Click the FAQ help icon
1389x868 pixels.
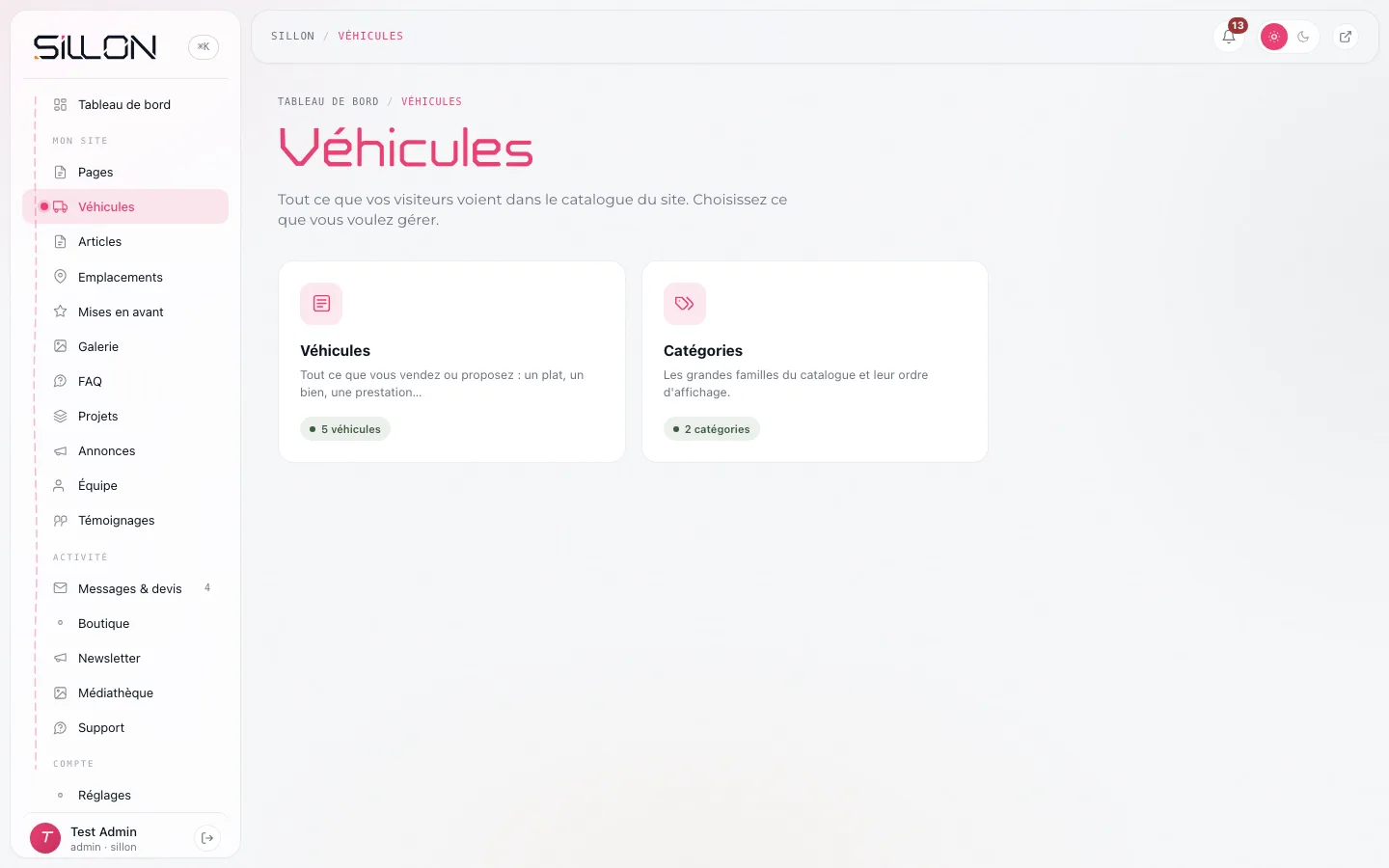pyautogui.click(x=60, y=381)
